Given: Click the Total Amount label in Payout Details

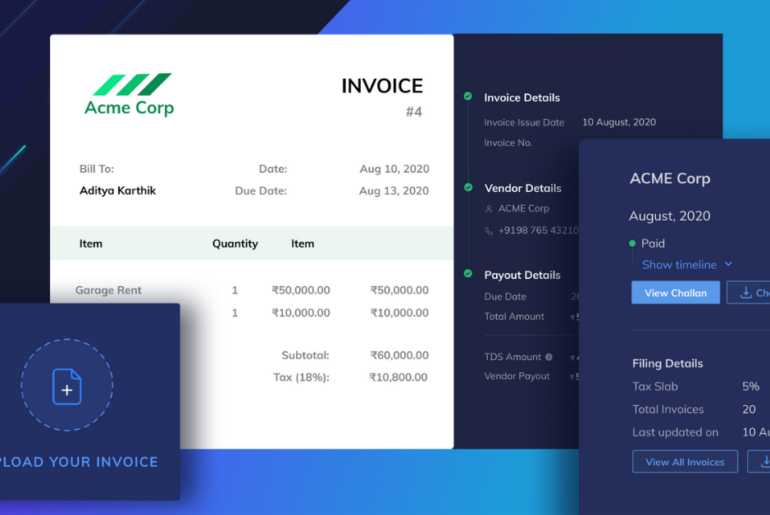Looking at the screenshot, I should 514,317.
